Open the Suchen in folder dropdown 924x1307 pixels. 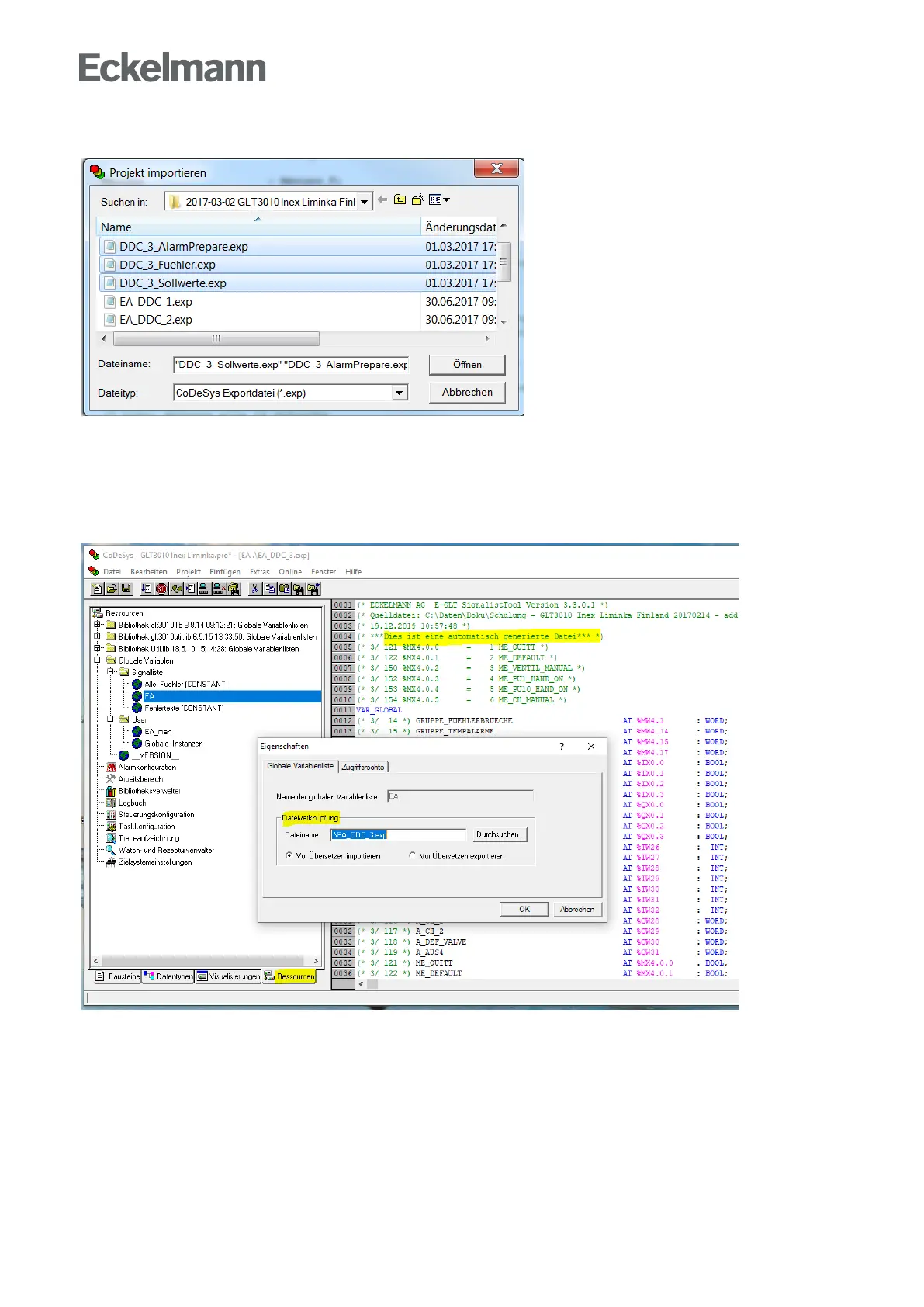364,202
